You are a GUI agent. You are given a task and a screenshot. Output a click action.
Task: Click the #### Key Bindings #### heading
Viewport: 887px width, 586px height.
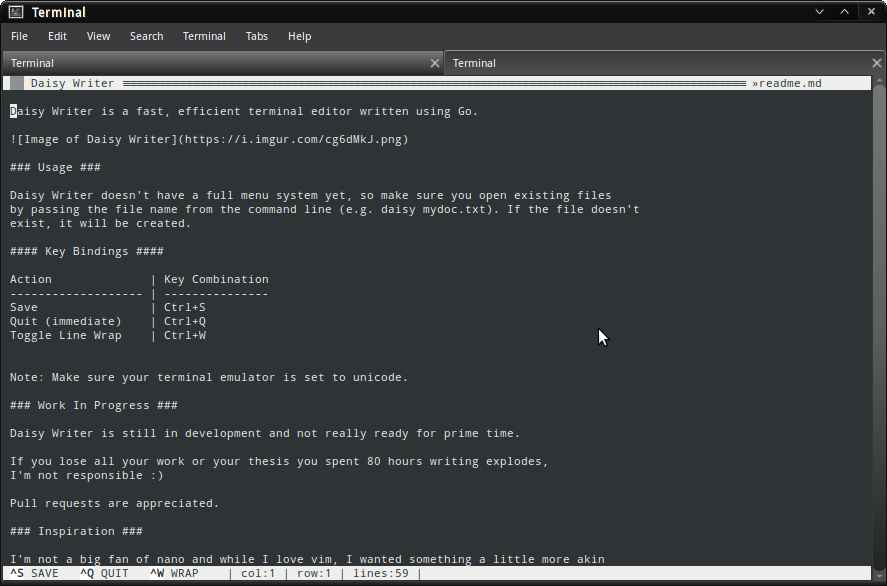click(x=87, y=251)
